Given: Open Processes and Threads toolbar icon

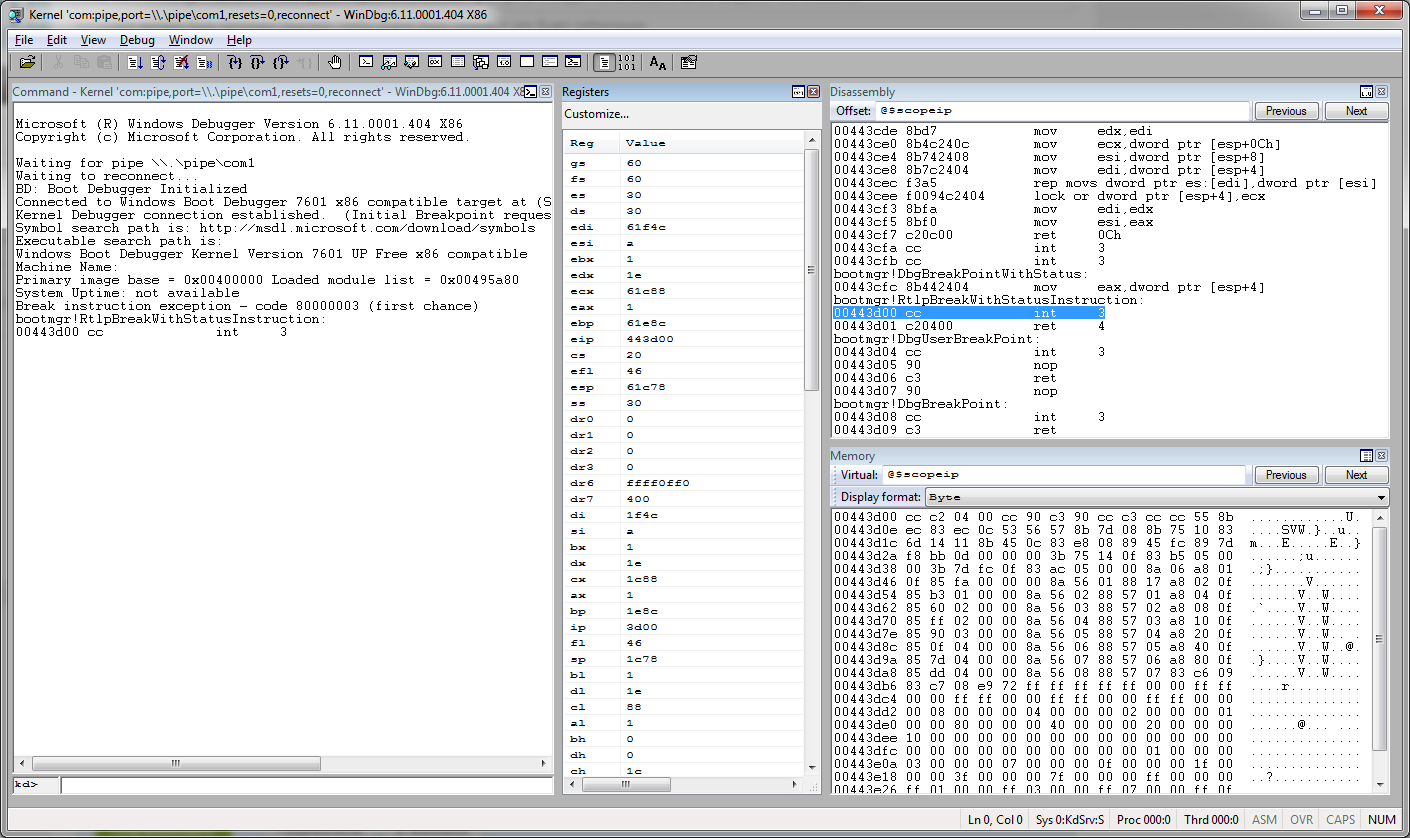Looking at the screenshot, I should [549, 62].
